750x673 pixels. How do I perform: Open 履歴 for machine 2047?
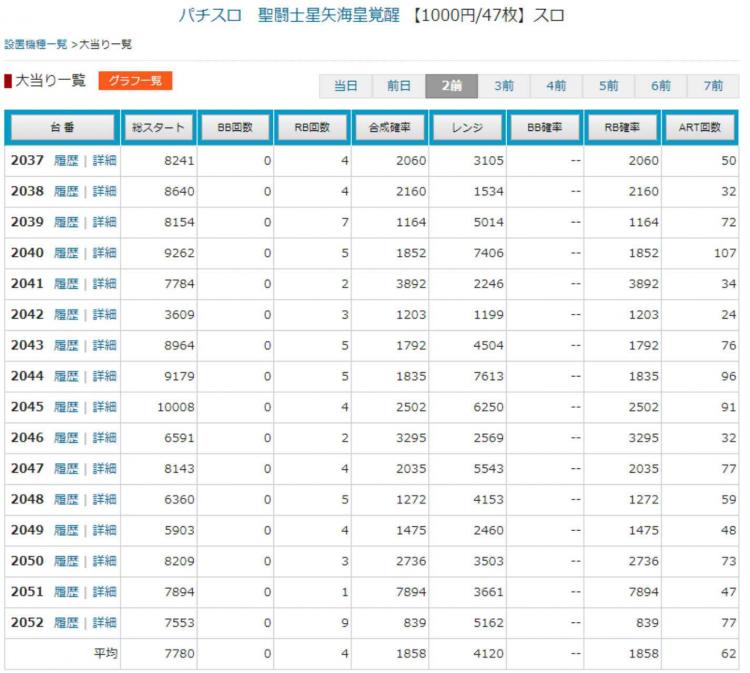pos(66,469)
